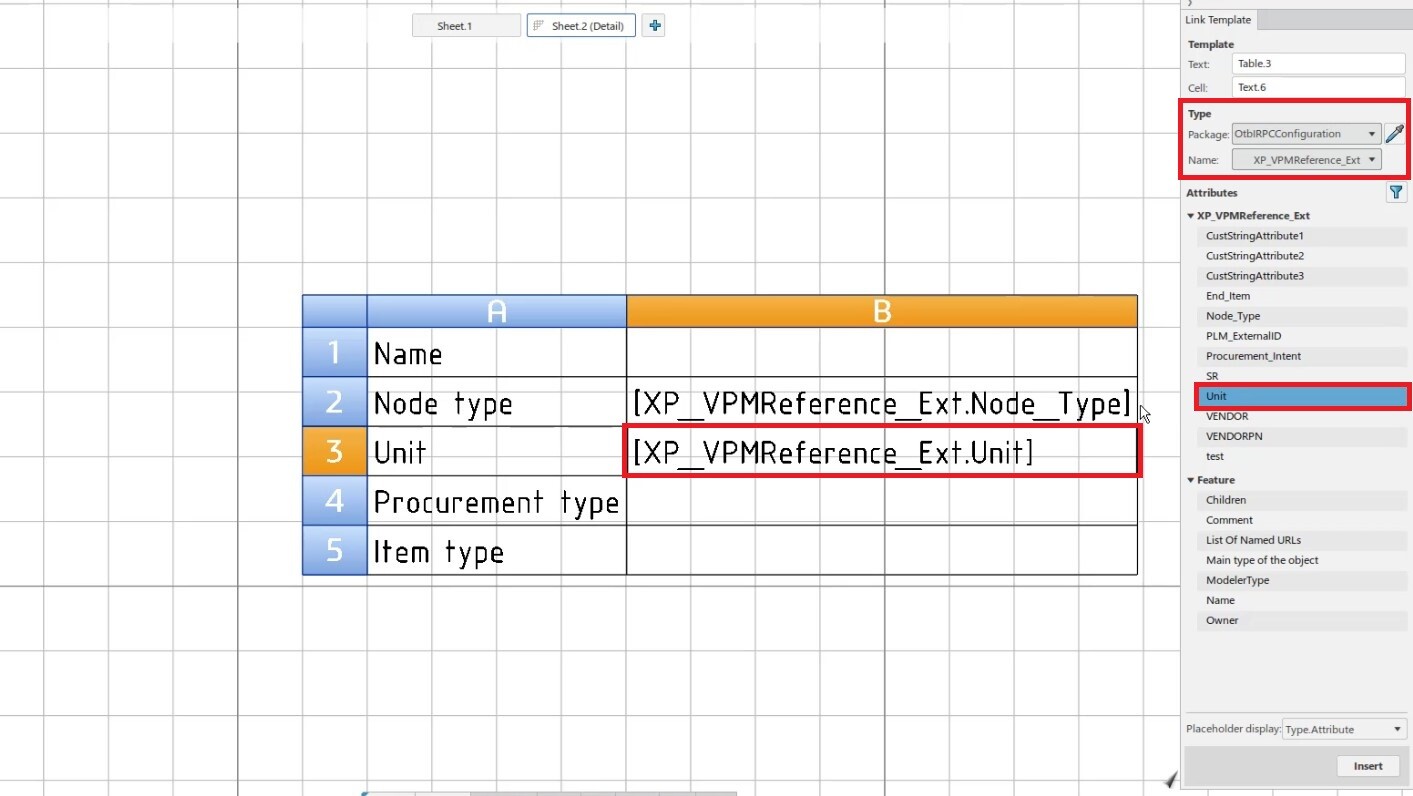Image resolution: width=1413 pixels, height=796 pixels.
Task: Click the attributes filter funnel icon
Action: pyautogui.click(x=1396, y=193)
